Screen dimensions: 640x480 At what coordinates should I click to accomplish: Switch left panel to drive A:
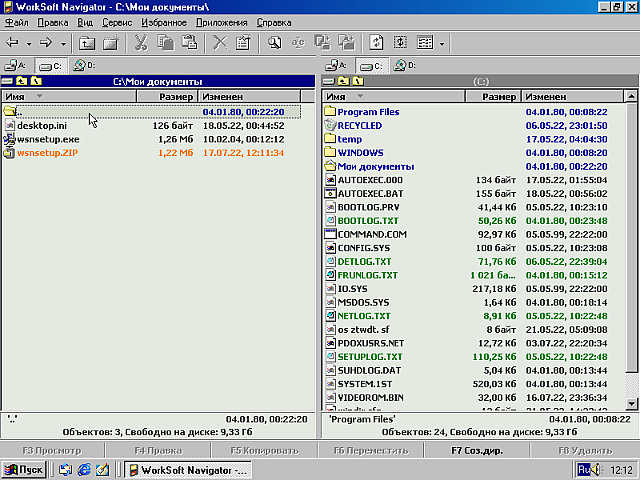click(x=13, y=66)
